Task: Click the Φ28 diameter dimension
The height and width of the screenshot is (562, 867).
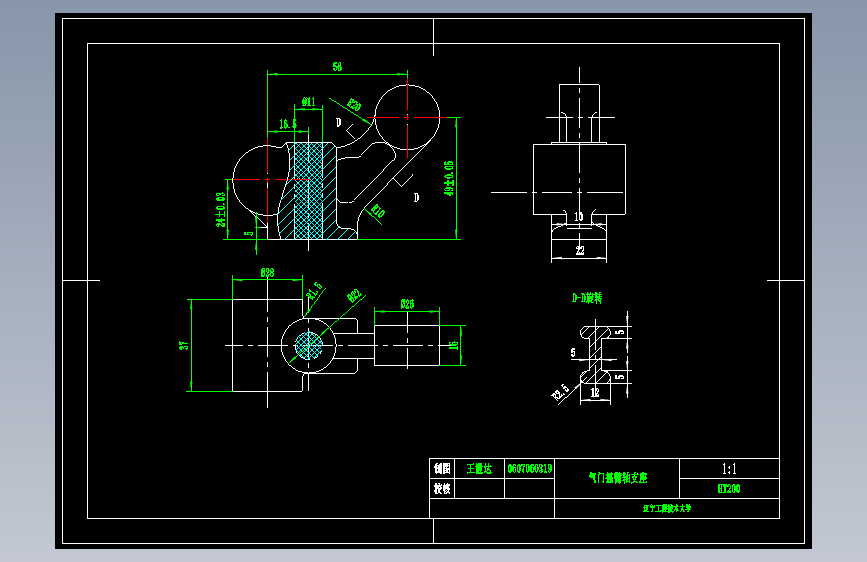Action: tap(268, 273)
